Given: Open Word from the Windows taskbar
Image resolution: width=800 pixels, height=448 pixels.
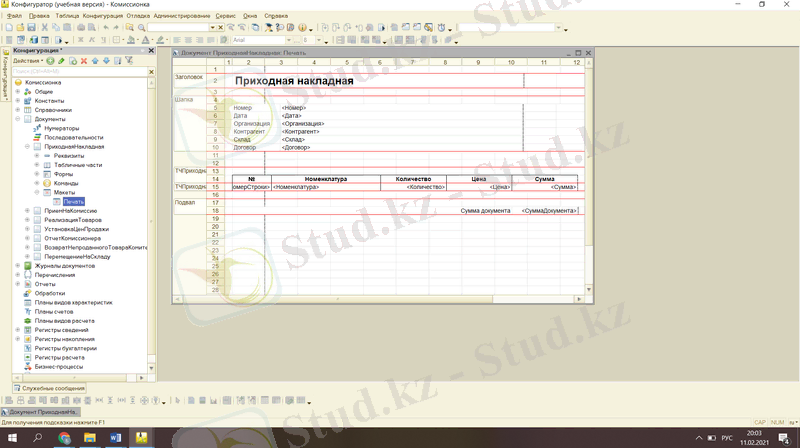Looking at the screenshot, I should [116, 438].
